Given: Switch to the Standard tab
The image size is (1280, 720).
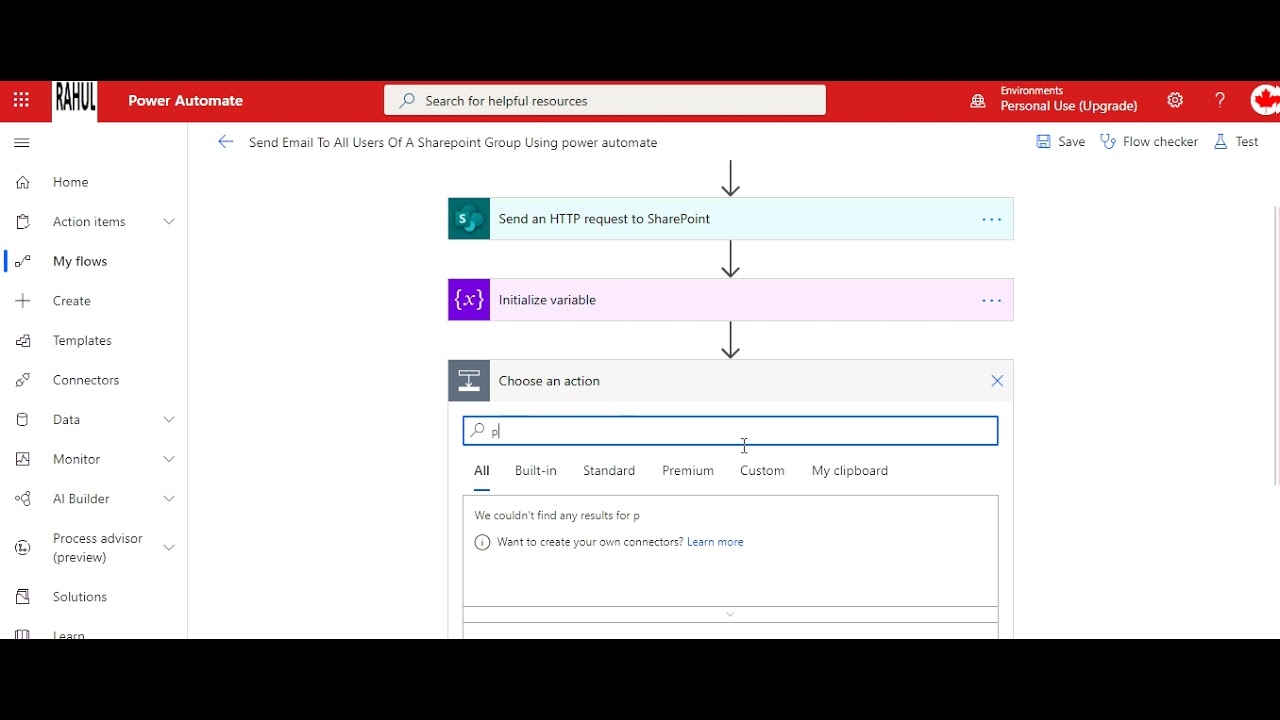Looking at the screenshot, I should 609,471.
